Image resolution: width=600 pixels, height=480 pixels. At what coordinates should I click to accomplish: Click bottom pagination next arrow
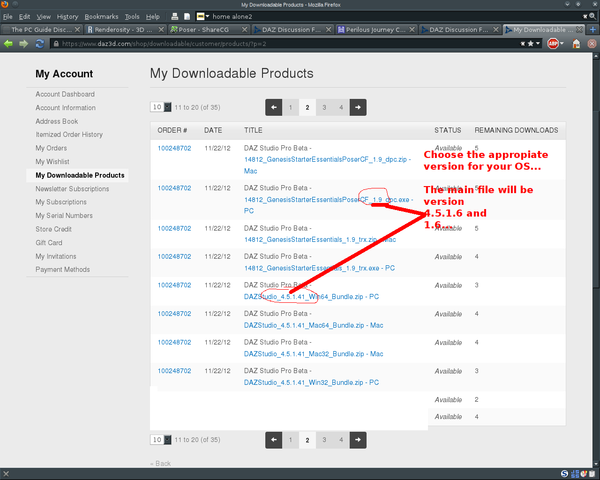tap(358, 440)
